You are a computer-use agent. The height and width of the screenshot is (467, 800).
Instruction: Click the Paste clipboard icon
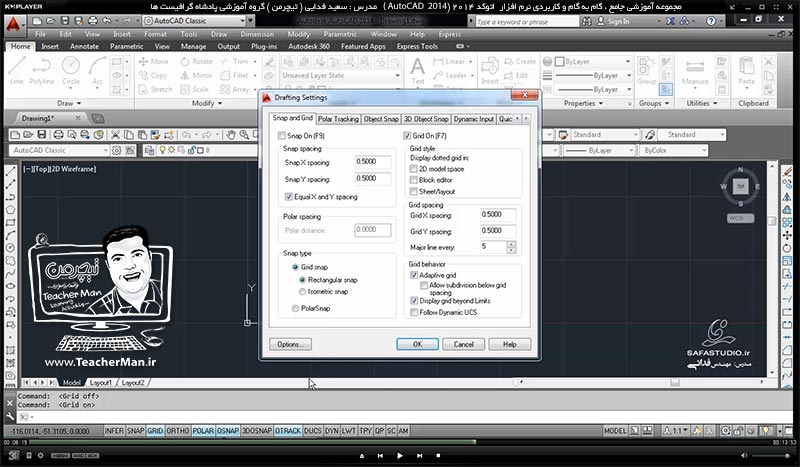point(746,70)
